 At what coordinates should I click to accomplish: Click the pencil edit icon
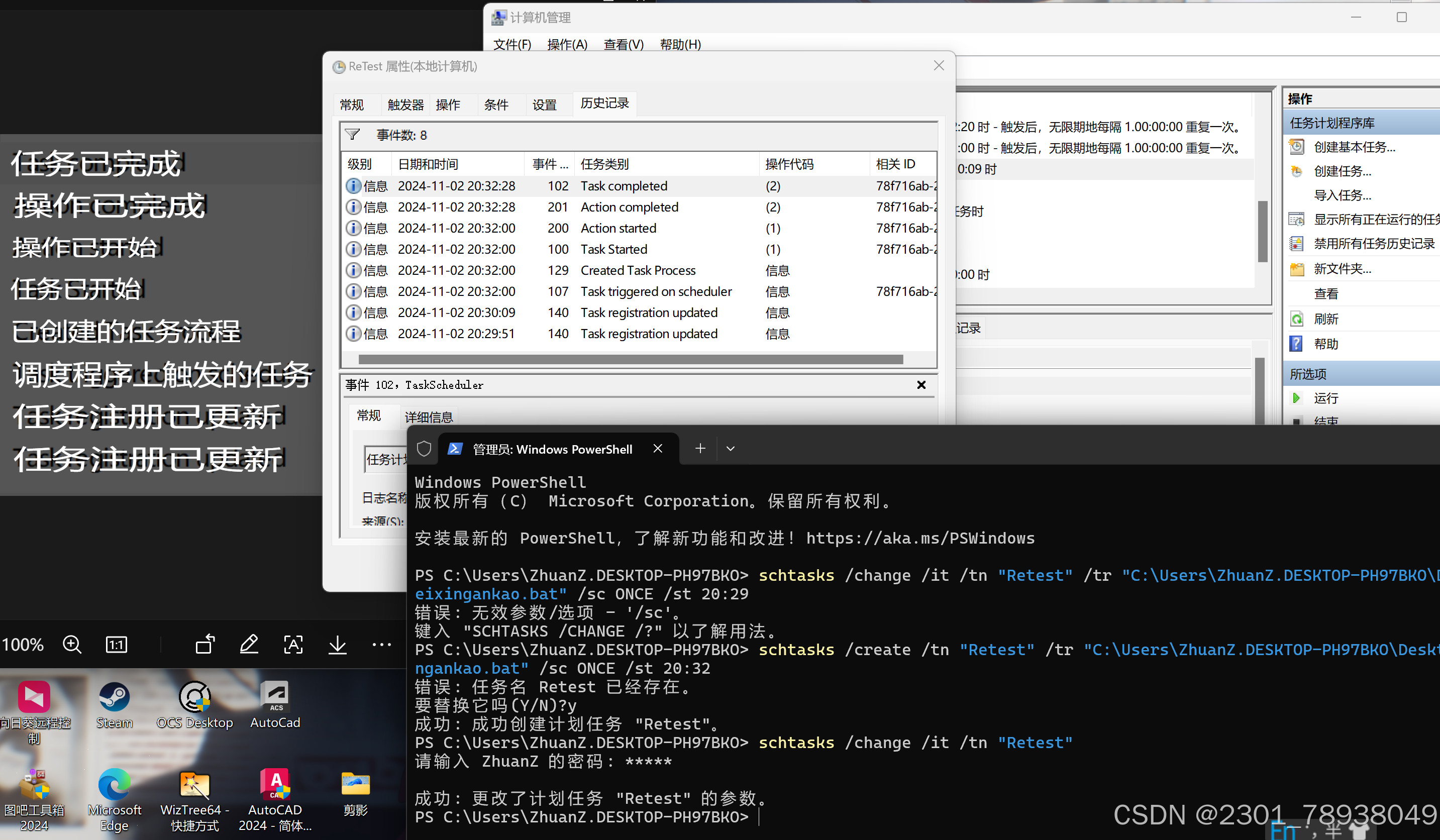click(x=249, y=645)
